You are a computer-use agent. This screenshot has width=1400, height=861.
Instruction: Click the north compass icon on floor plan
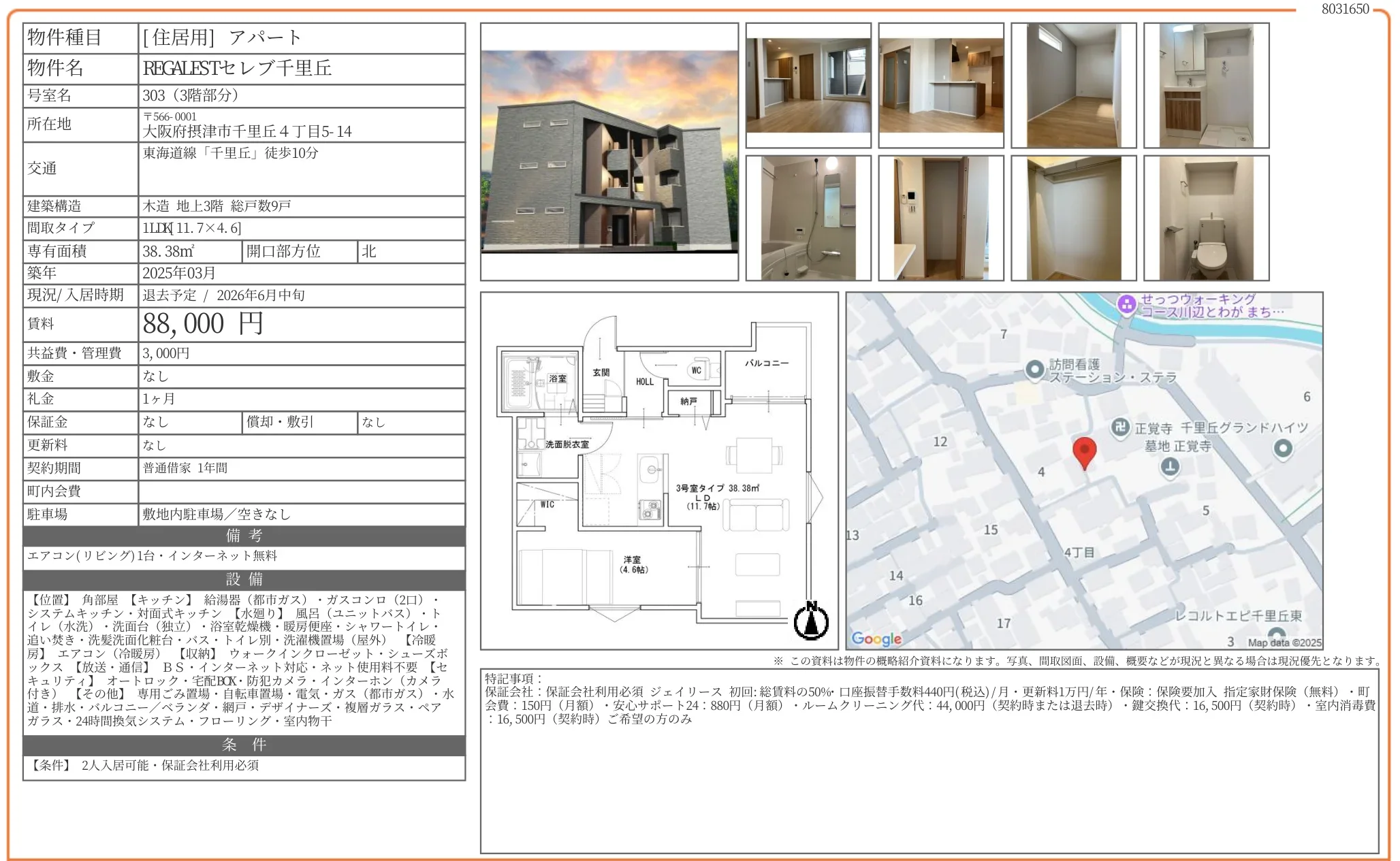(811, 621)
